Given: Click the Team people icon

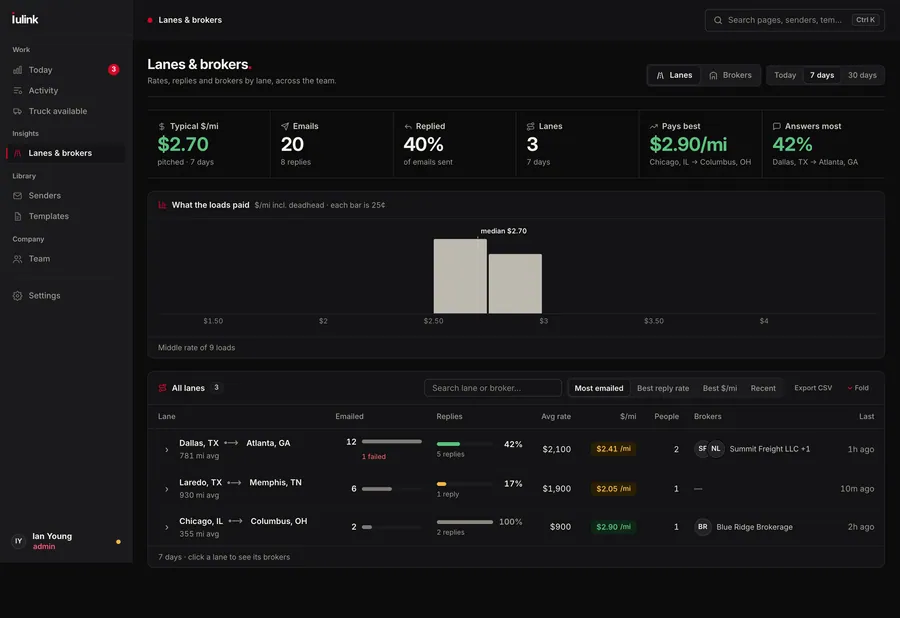Looking at the screenshot, I should 18,259.
